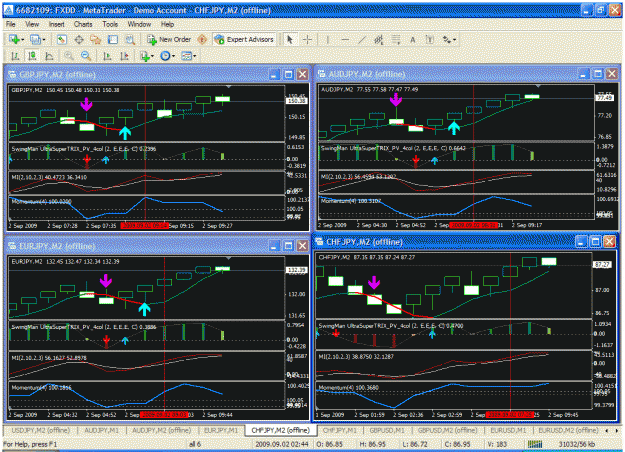Click the New Chart toolbar icon
This screenshot has width=625, height=452.
[14, 39]
